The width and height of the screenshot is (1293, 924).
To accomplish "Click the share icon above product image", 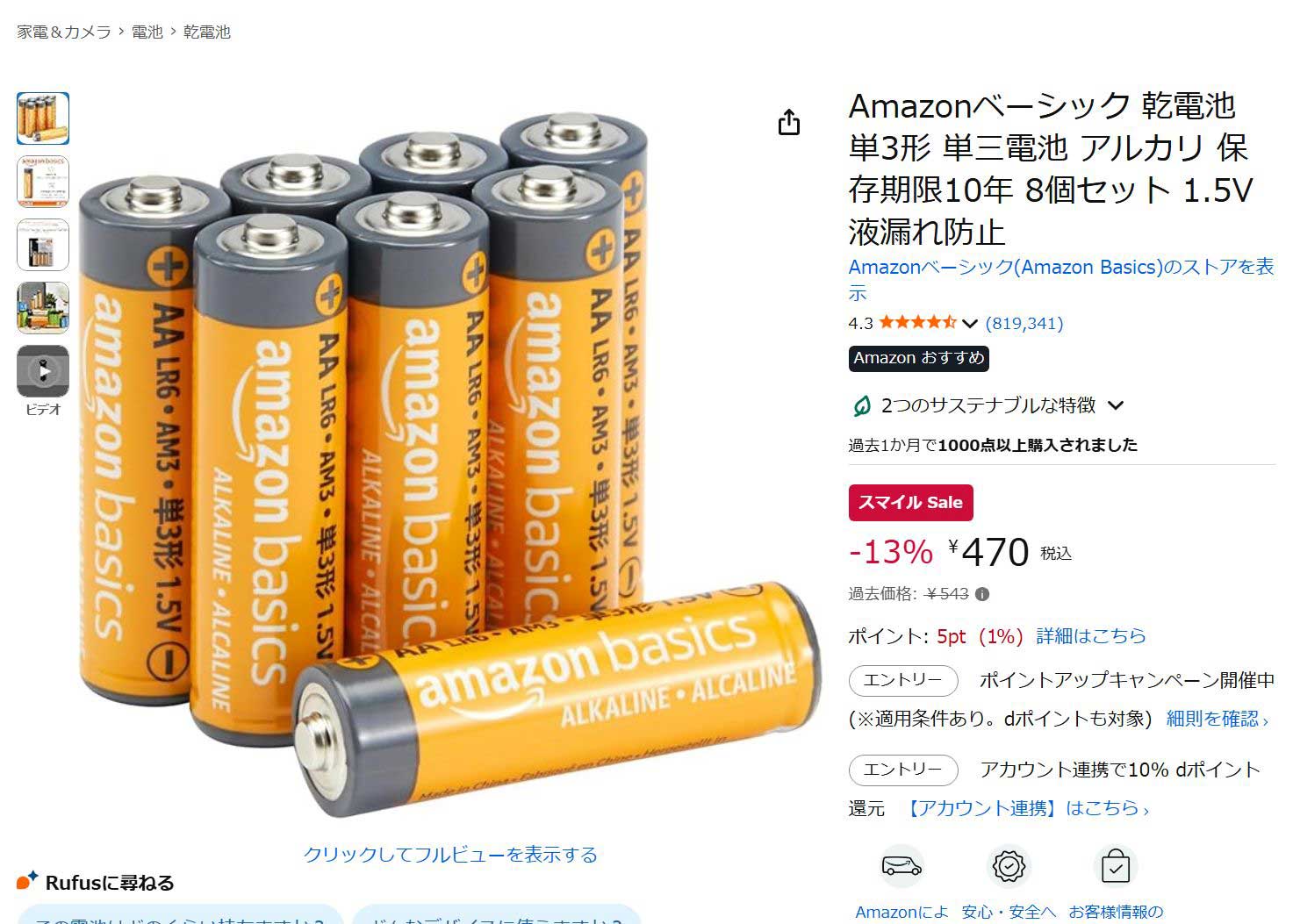I will click(789, 123).
